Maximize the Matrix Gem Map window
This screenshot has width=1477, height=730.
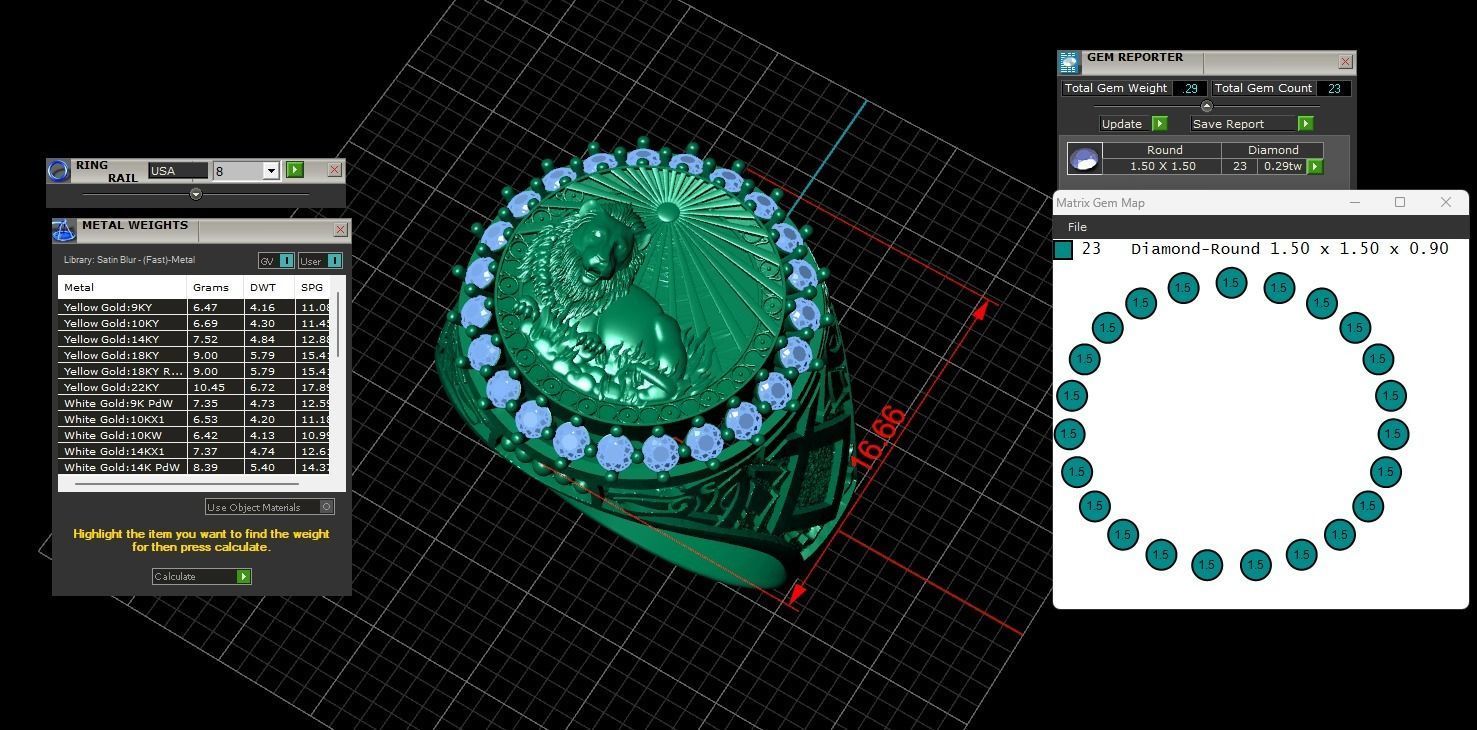[x=1400, y=202]
